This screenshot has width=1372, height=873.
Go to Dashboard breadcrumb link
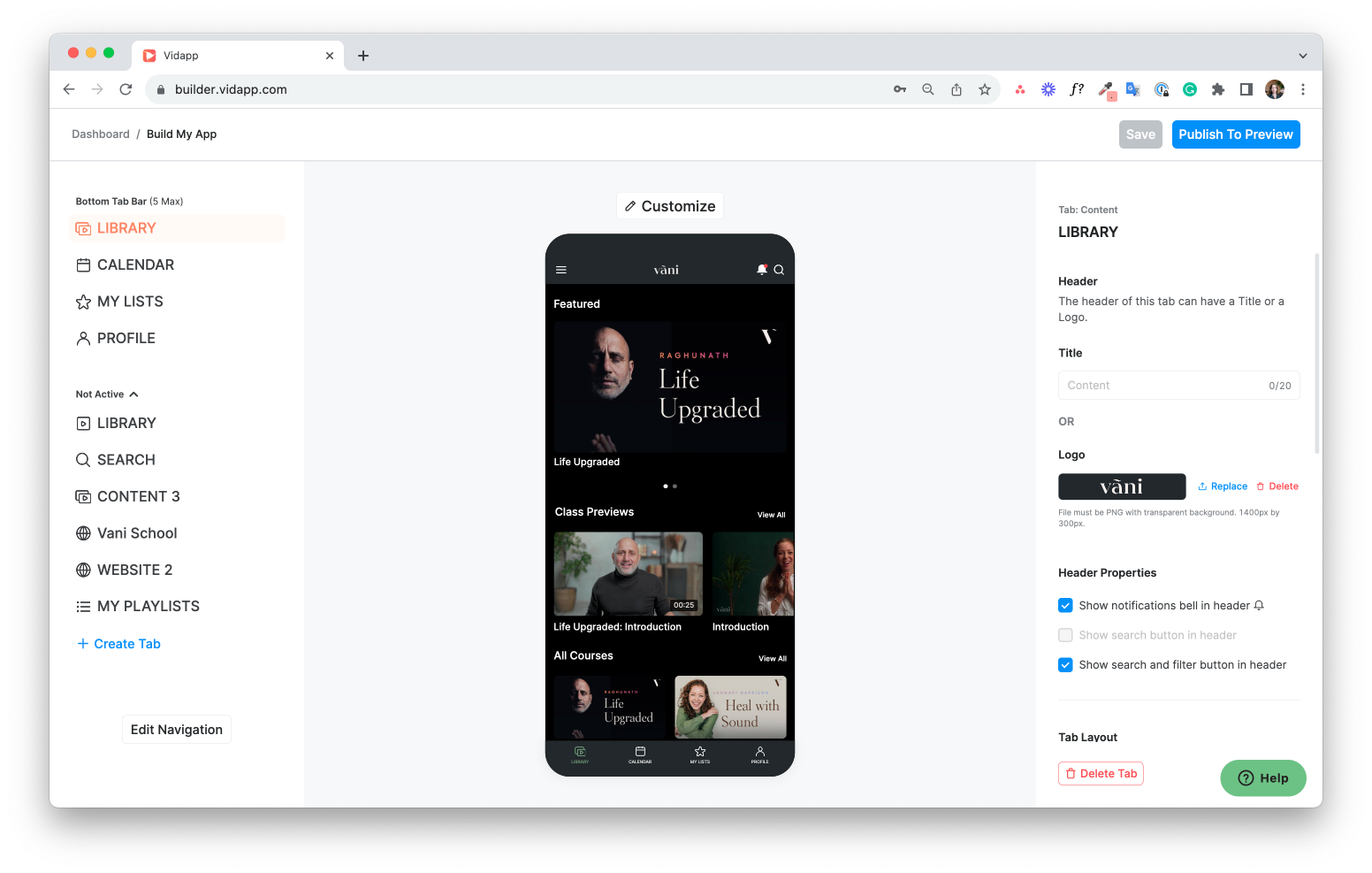pyautogui.click(x=101, y=134)
